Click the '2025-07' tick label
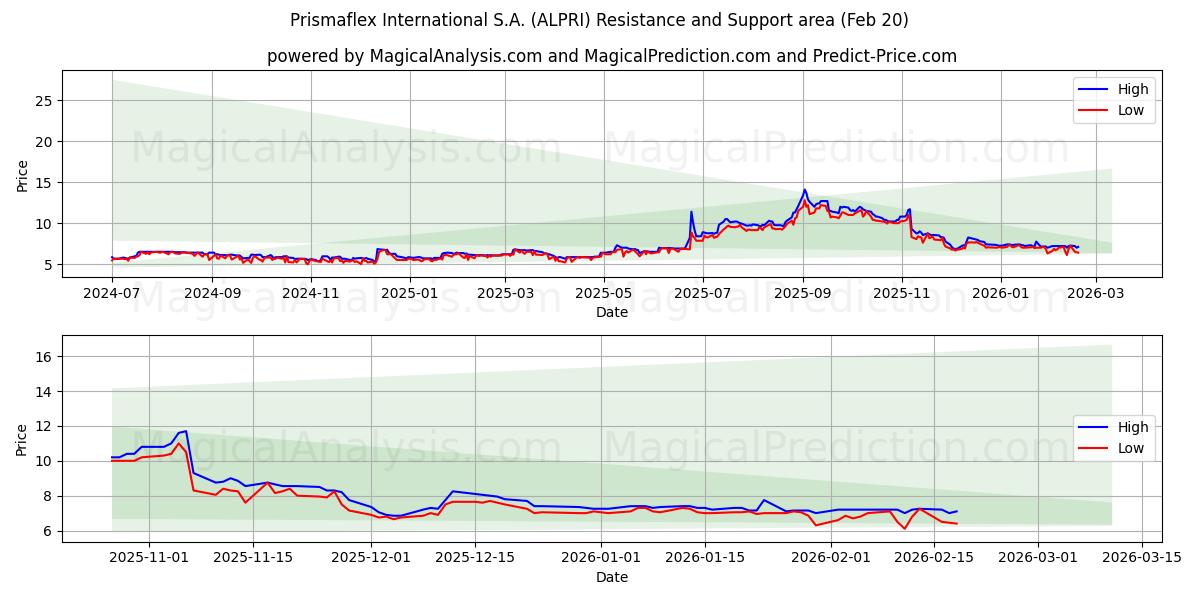The height and width of the screenshot is (600, 1200). point(703,293)
